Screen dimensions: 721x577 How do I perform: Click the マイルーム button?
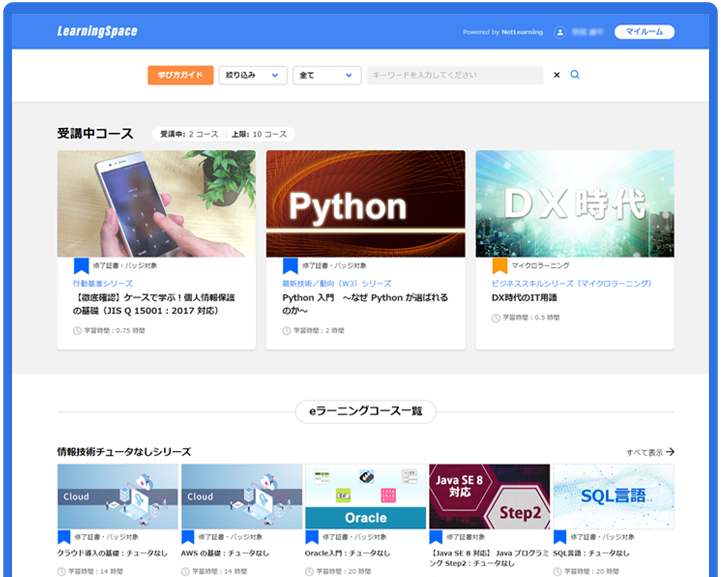coord(644,32)
